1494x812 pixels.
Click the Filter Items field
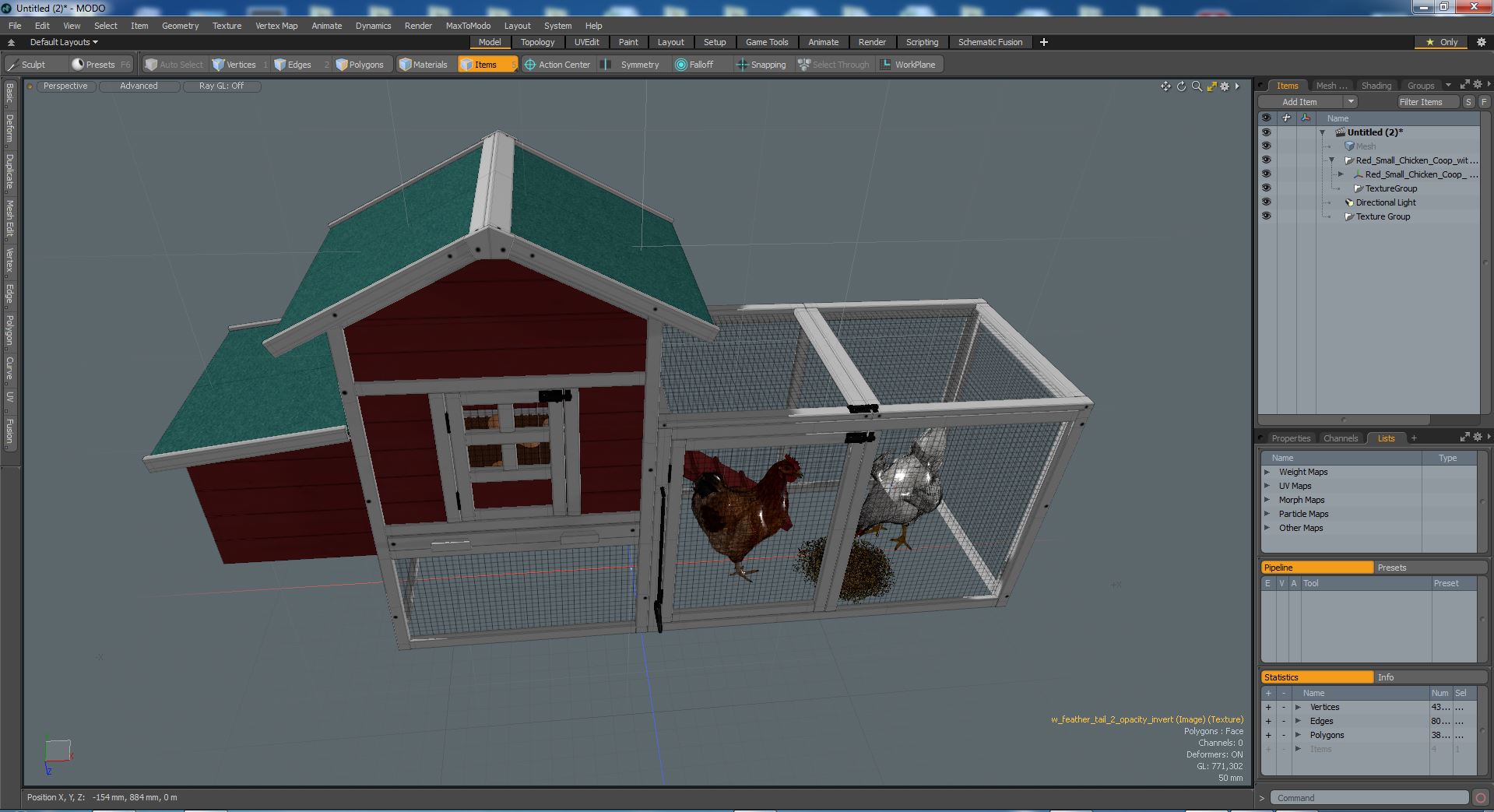1427,102
